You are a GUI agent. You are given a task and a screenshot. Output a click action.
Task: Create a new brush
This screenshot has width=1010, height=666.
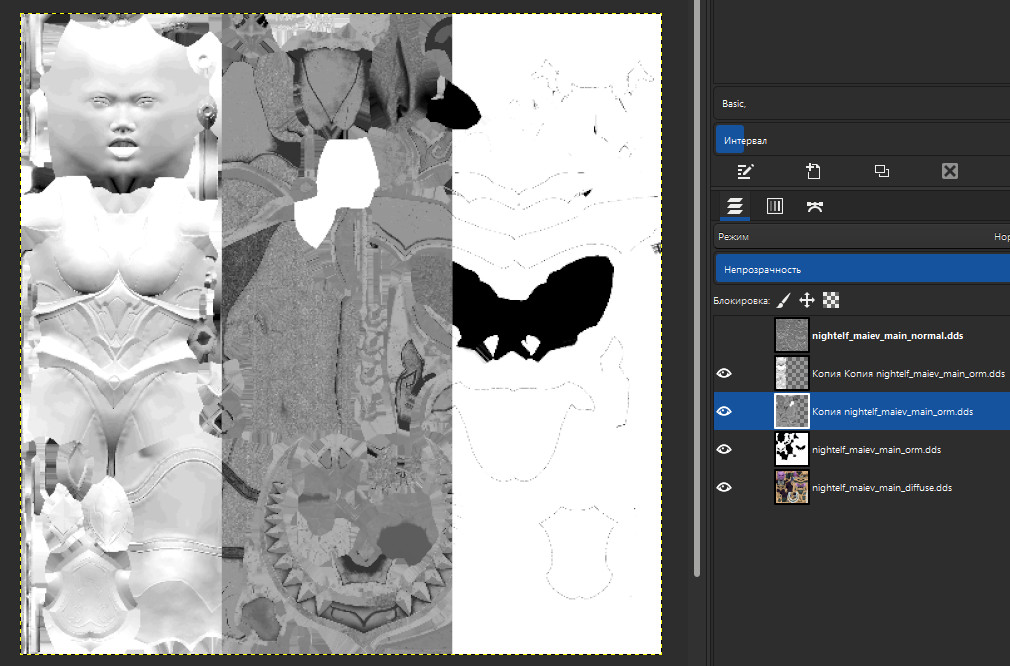click(x=813, y=171)
